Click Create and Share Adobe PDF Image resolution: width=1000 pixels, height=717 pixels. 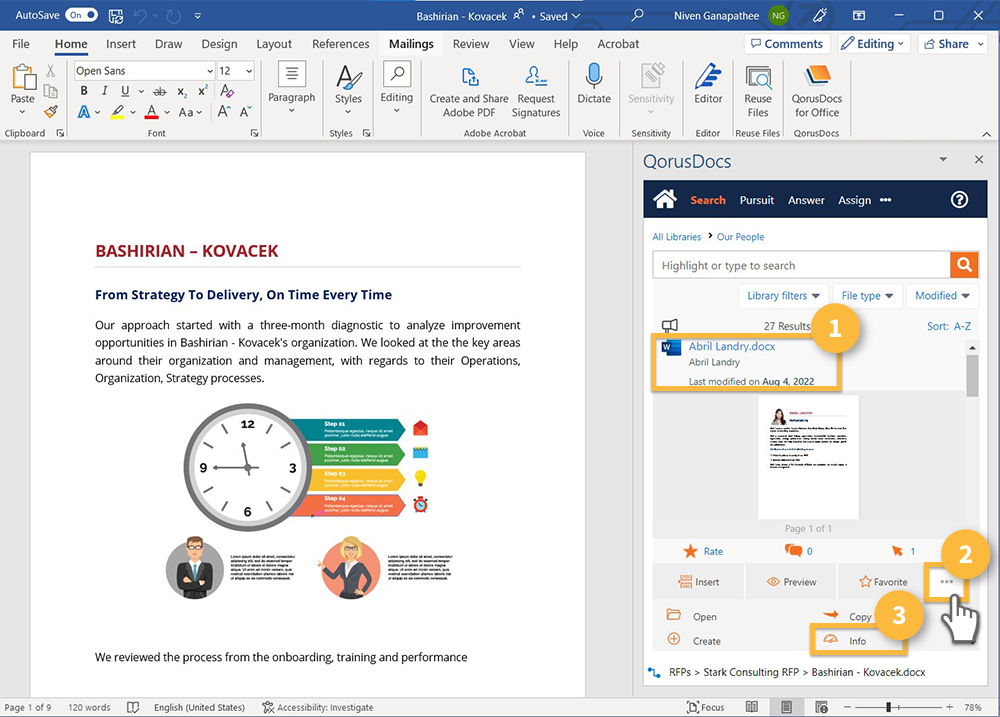tap(469, 92)
